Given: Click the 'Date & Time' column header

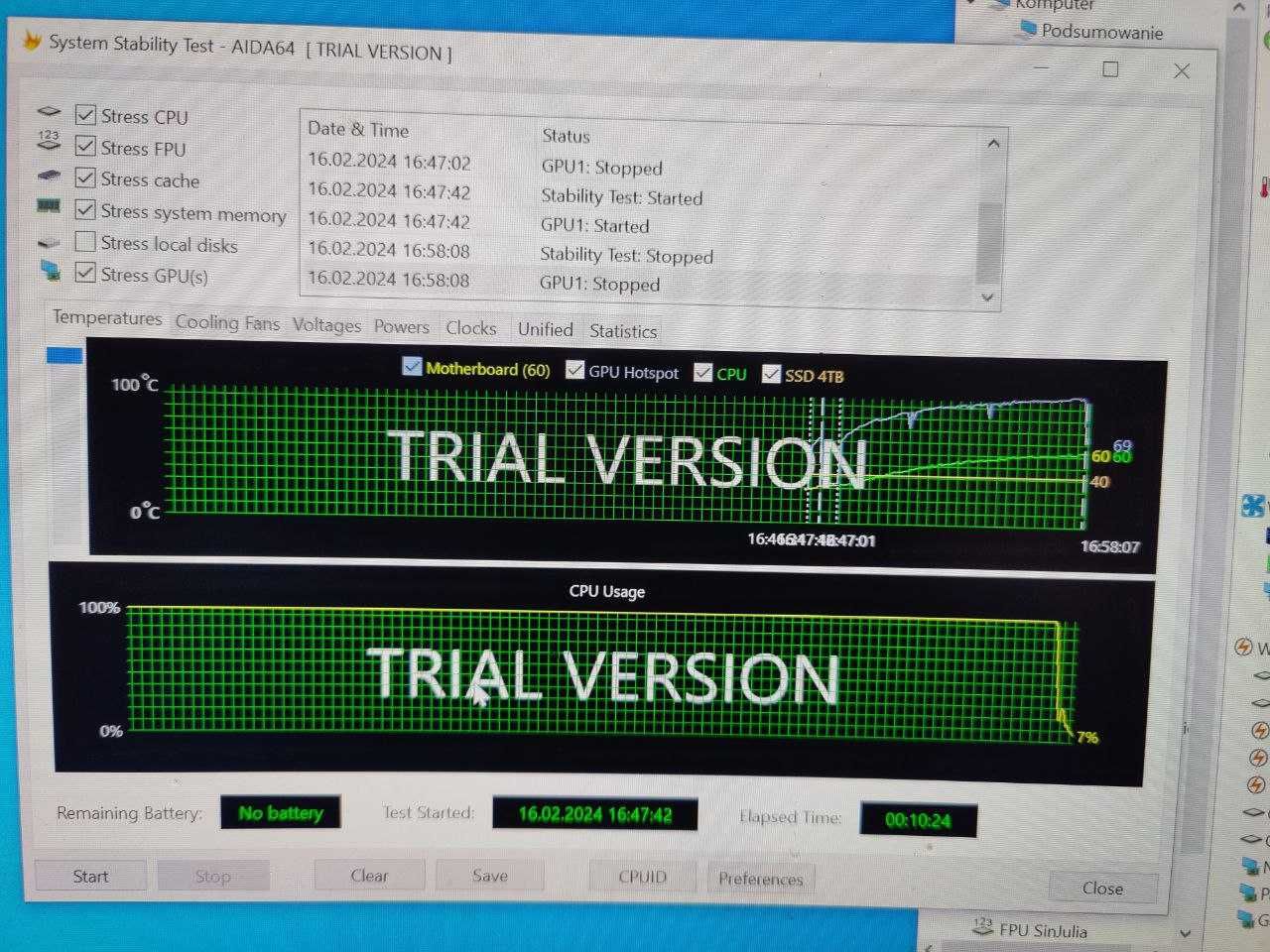Looking at the screenshot, I should [358, 129].
